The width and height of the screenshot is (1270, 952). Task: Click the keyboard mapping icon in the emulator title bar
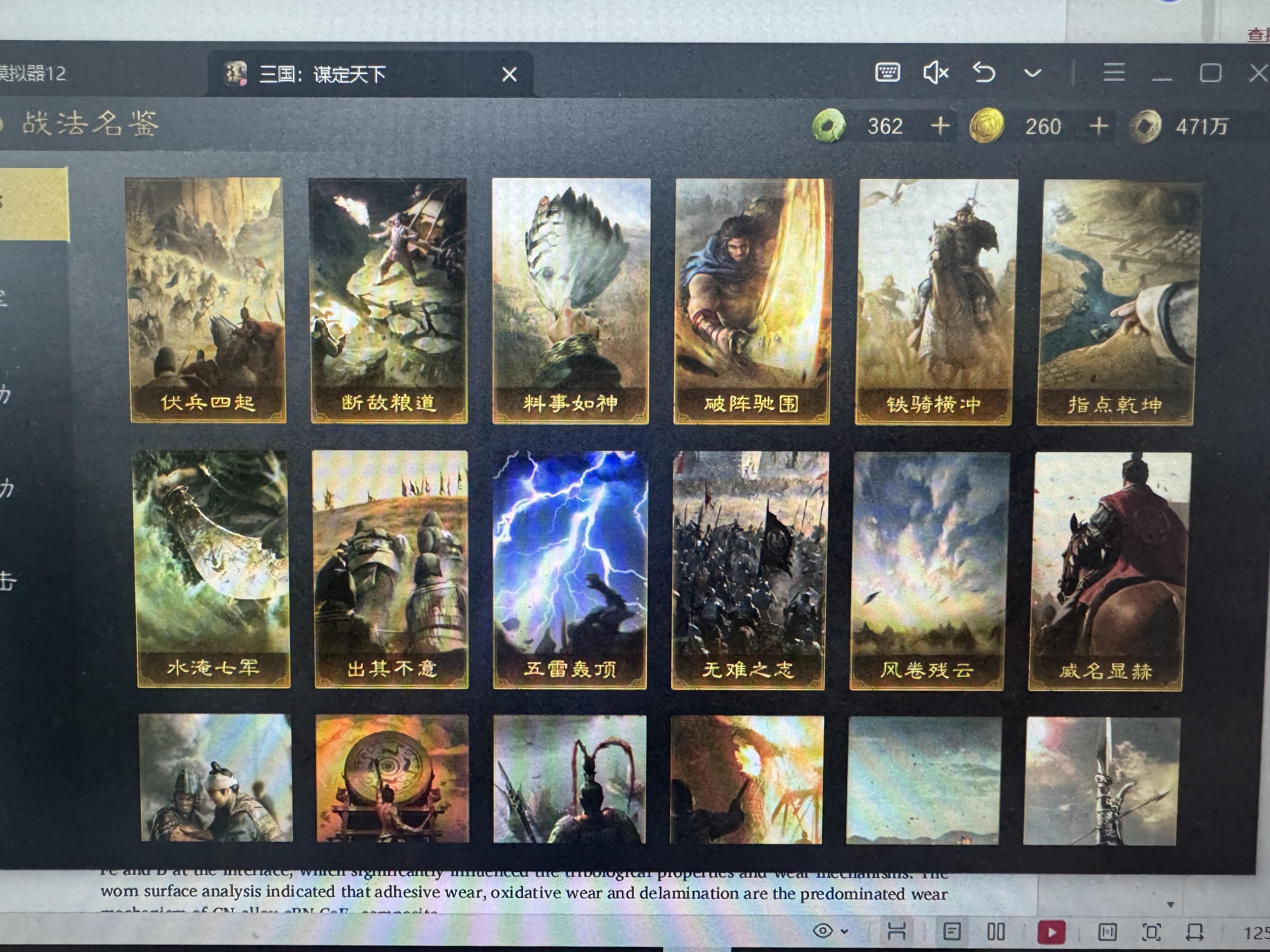pos(887,73)
